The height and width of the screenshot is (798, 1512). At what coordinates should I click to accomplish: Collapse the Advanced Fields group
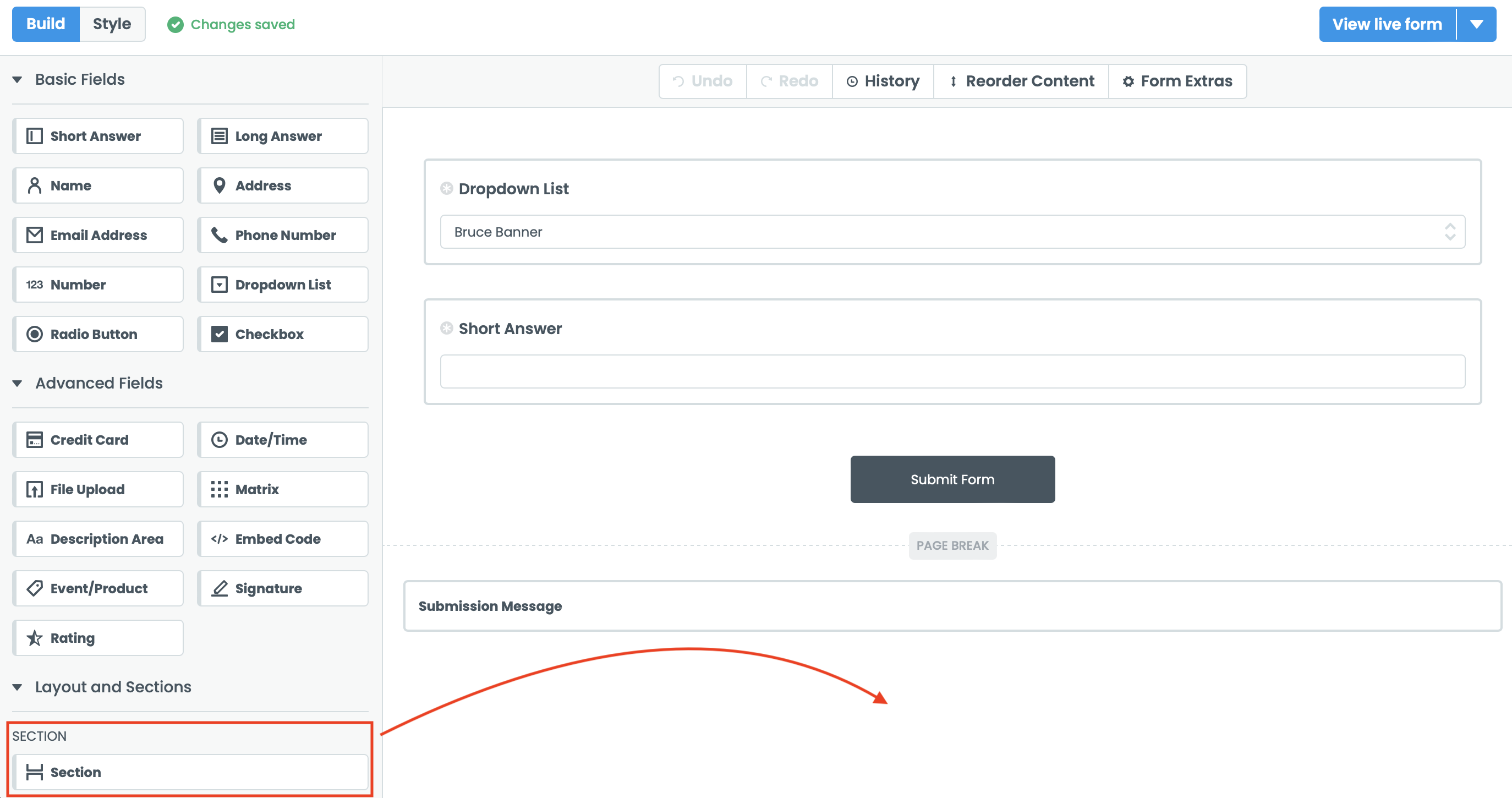pos(18,384)
